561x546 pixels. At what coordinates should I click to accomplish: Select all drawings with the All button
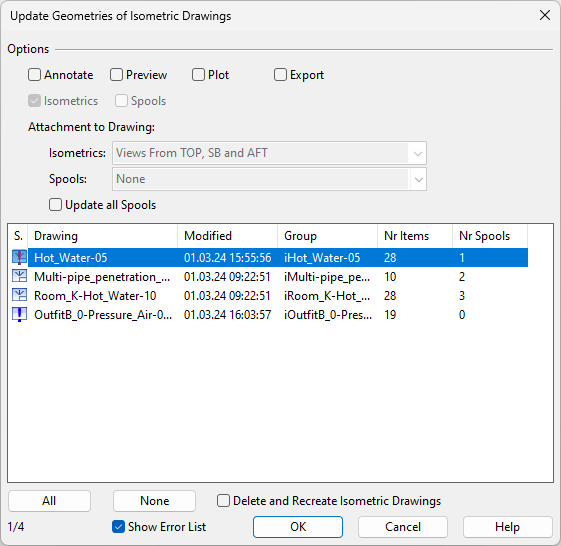coord(49,501)
